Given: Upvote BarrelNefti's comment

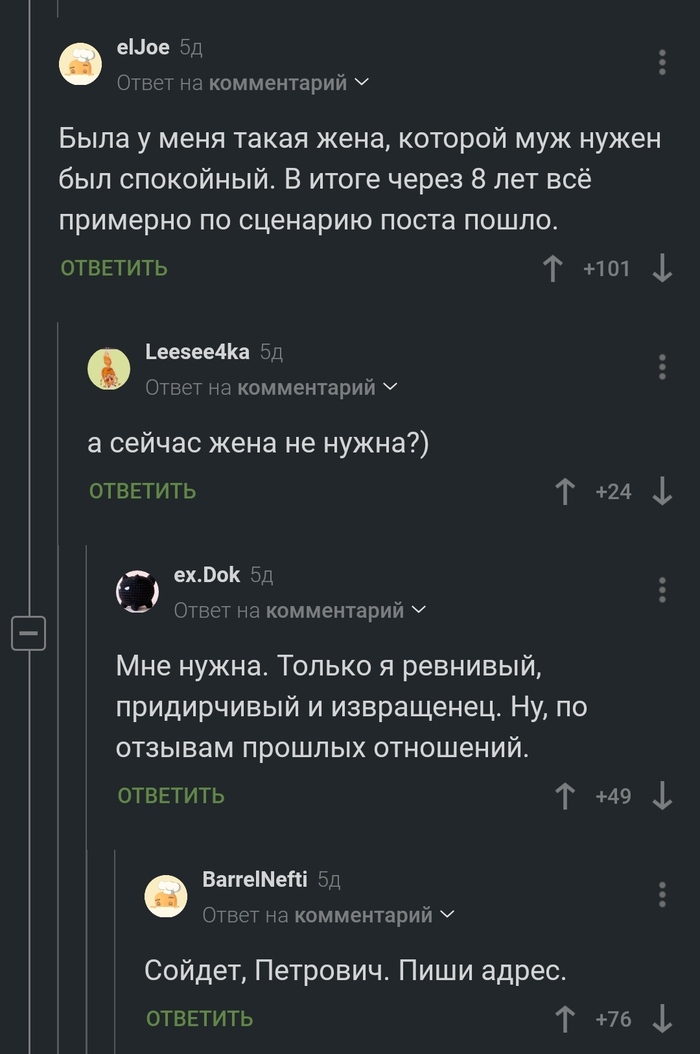Looking at the screenshot, I should point(565,1019).
